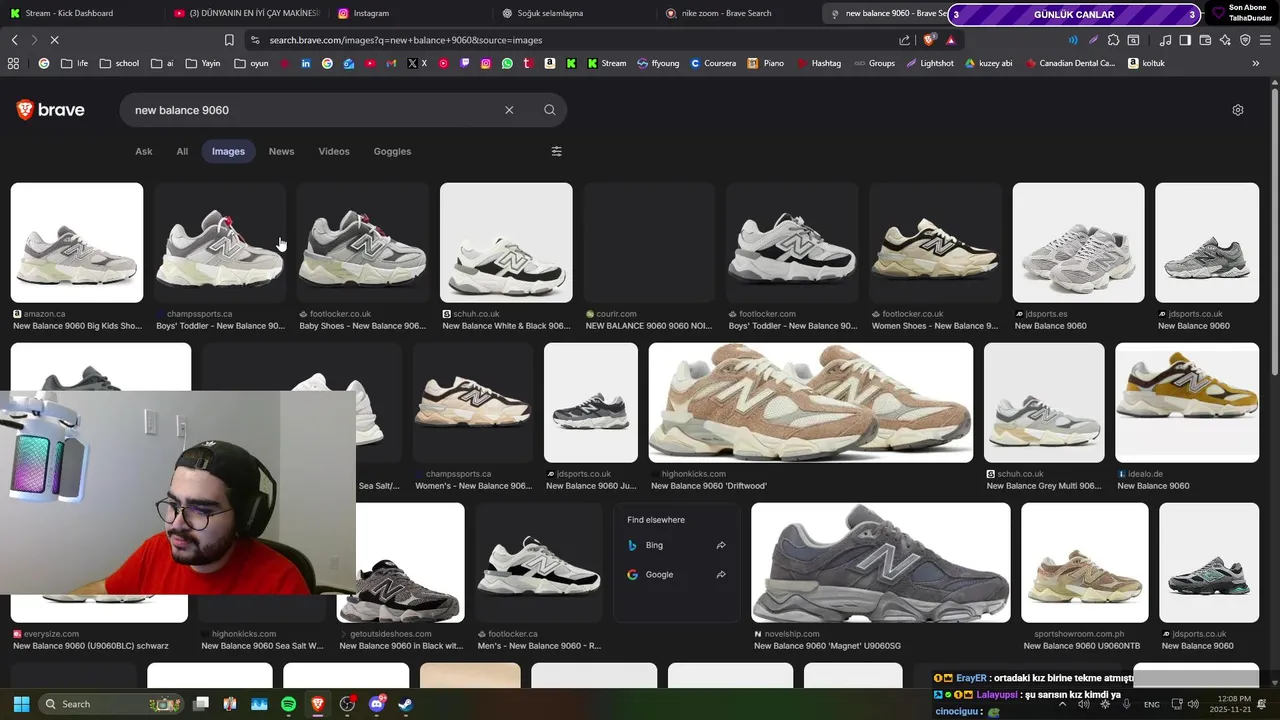Open schuh.co.uk Grey Multi 9060 image
Screen dimensions: 1280x720
[1044, 403]
